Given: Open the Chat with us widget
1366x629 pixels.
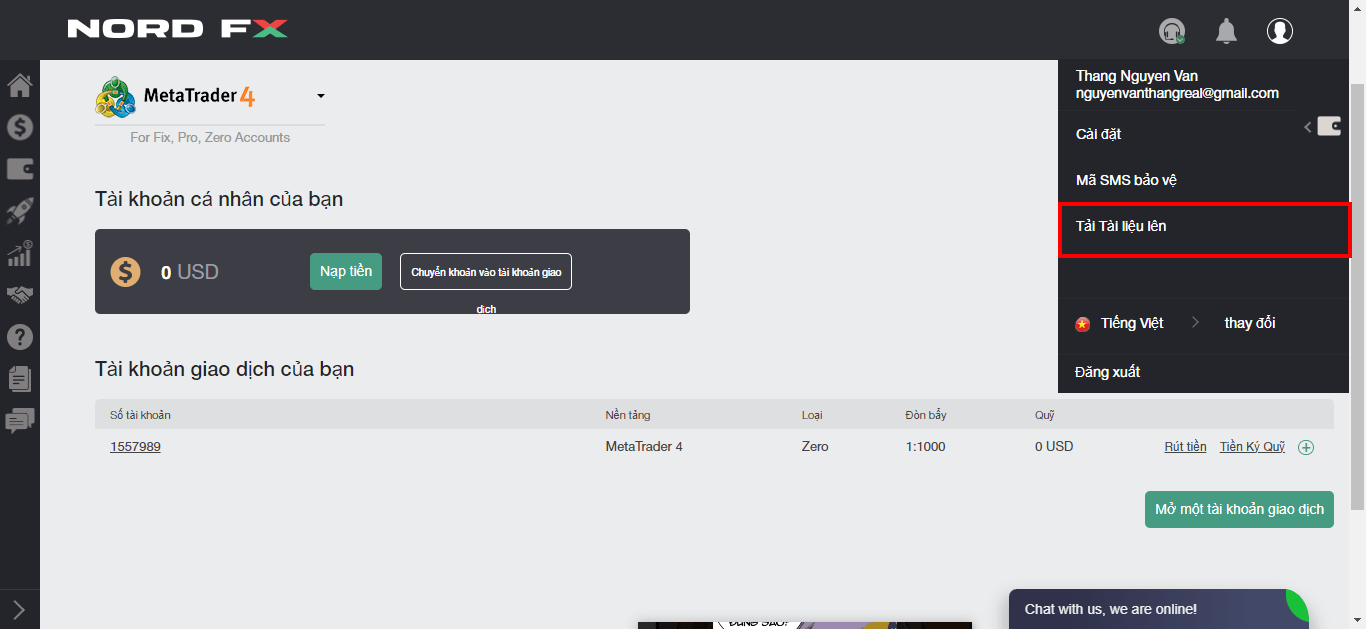Looking at the screenshot, I should pyautogui.click(x=1158, y=609).
